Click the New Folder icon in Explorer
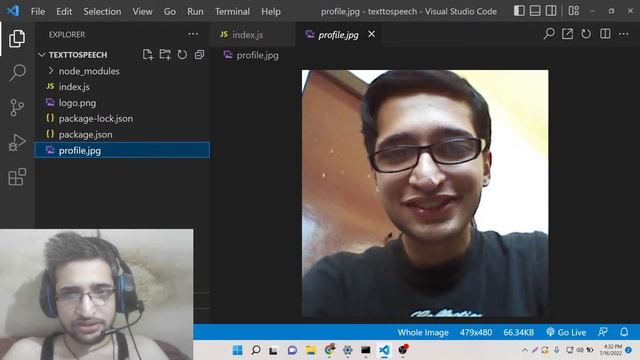Viewport: 640px width, 360px height. [x=165, y=55]
